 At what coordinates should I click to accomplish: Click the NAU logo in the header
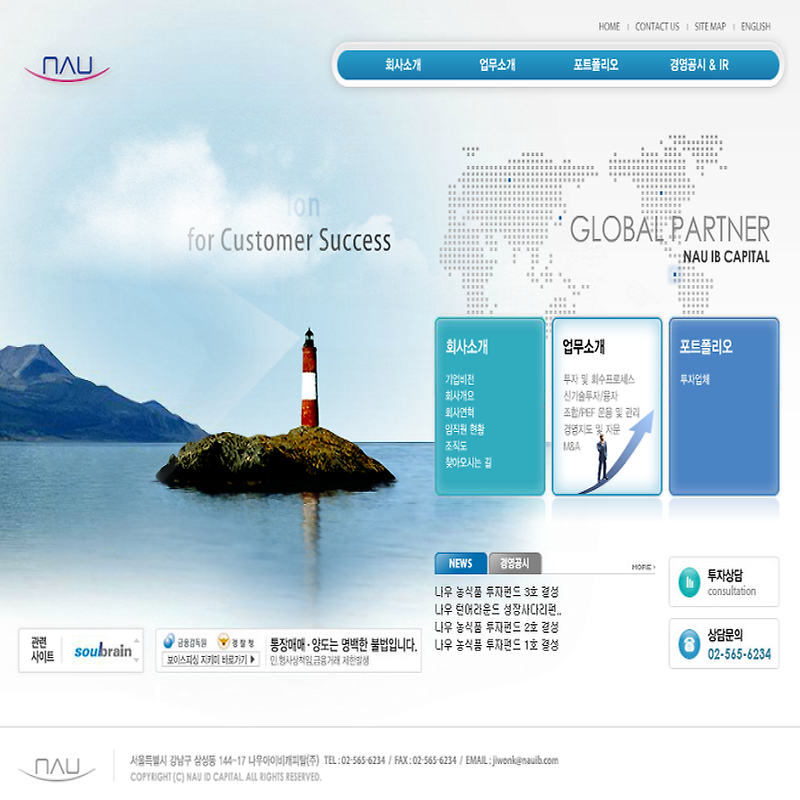[x=67, y=68]
